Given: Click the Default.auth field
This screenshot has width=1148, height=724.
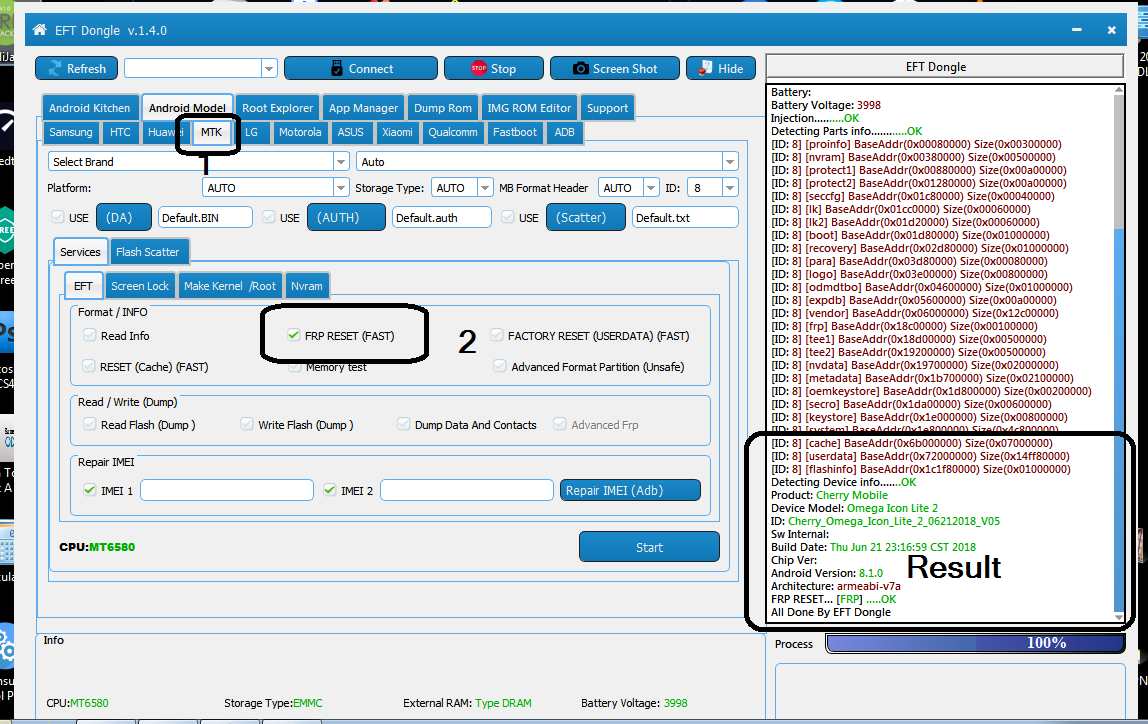Looking at the screenshot, I should [441, 217].
